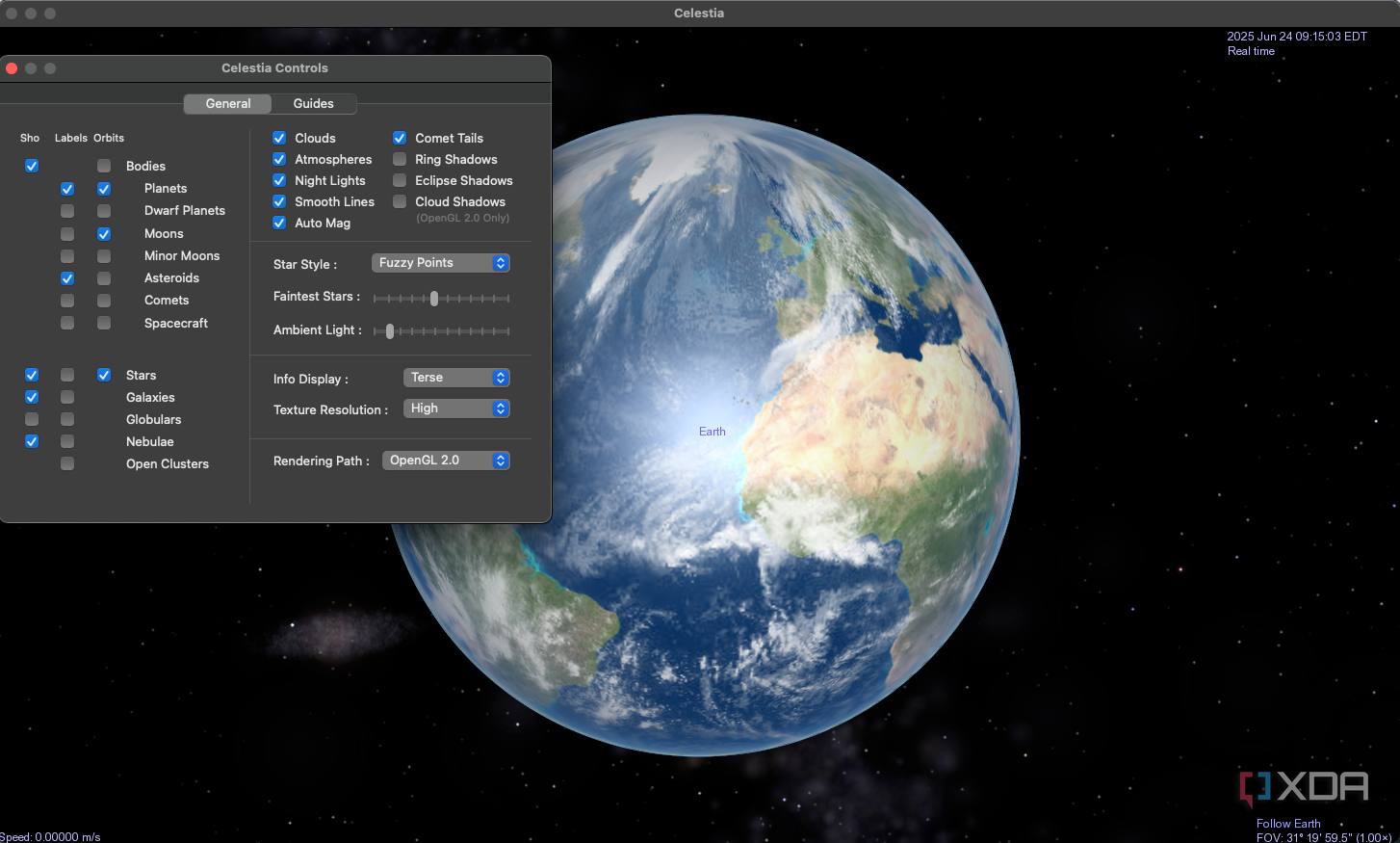Enable labels for Open Clusters
This screenshot has height=843, width=1400.
point(67,463)
